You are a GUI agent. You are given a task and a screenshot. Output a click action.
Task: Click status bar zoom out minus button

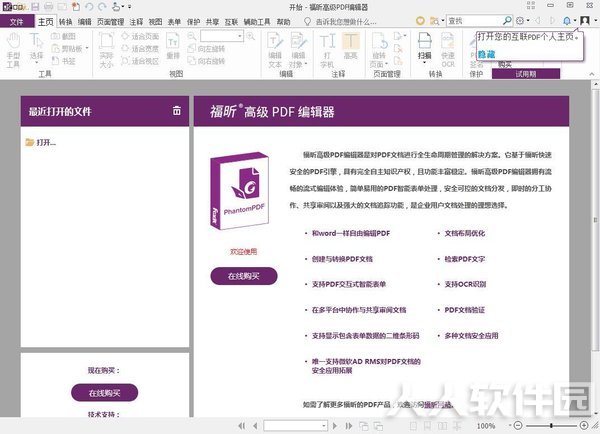point(518,425)
